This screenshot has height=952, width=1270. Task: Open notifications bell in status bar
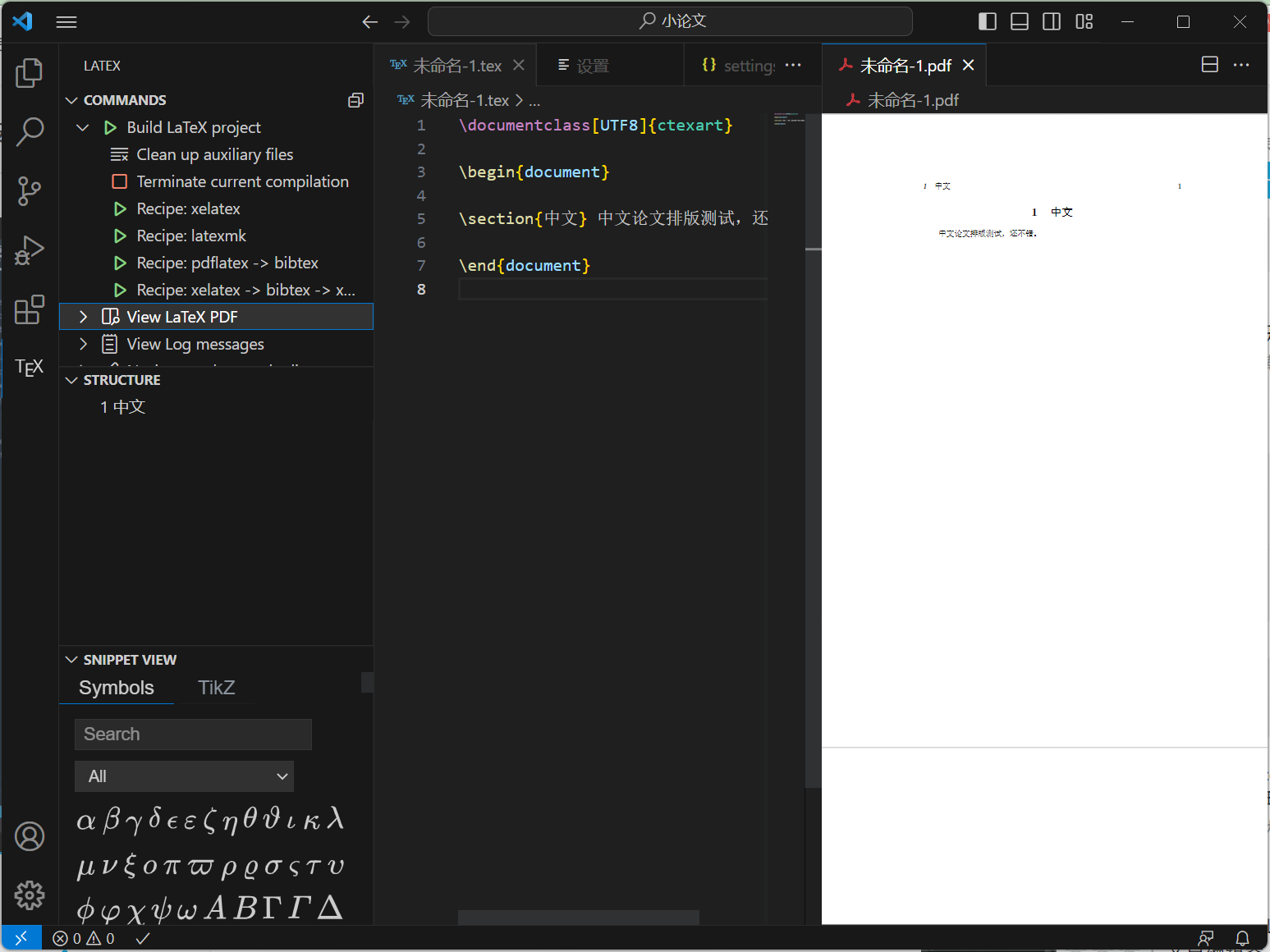(1243, 938)
